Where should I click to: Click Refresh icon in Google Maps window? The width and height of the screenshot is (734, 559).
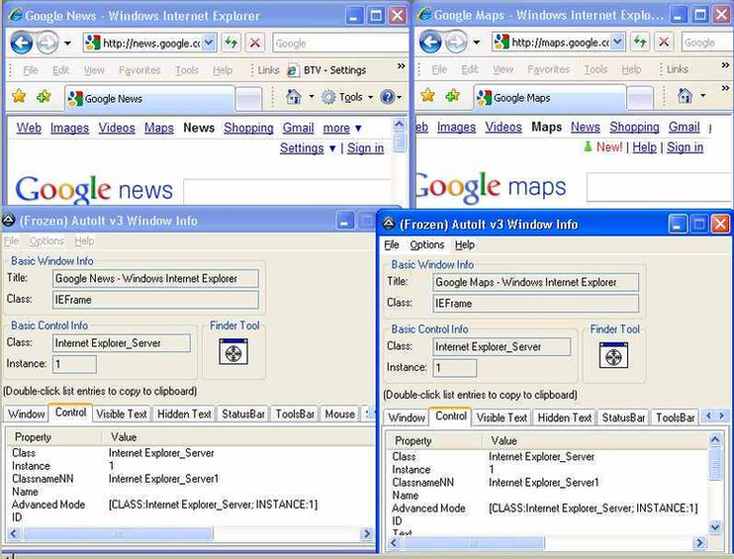[x=640, y=42]
